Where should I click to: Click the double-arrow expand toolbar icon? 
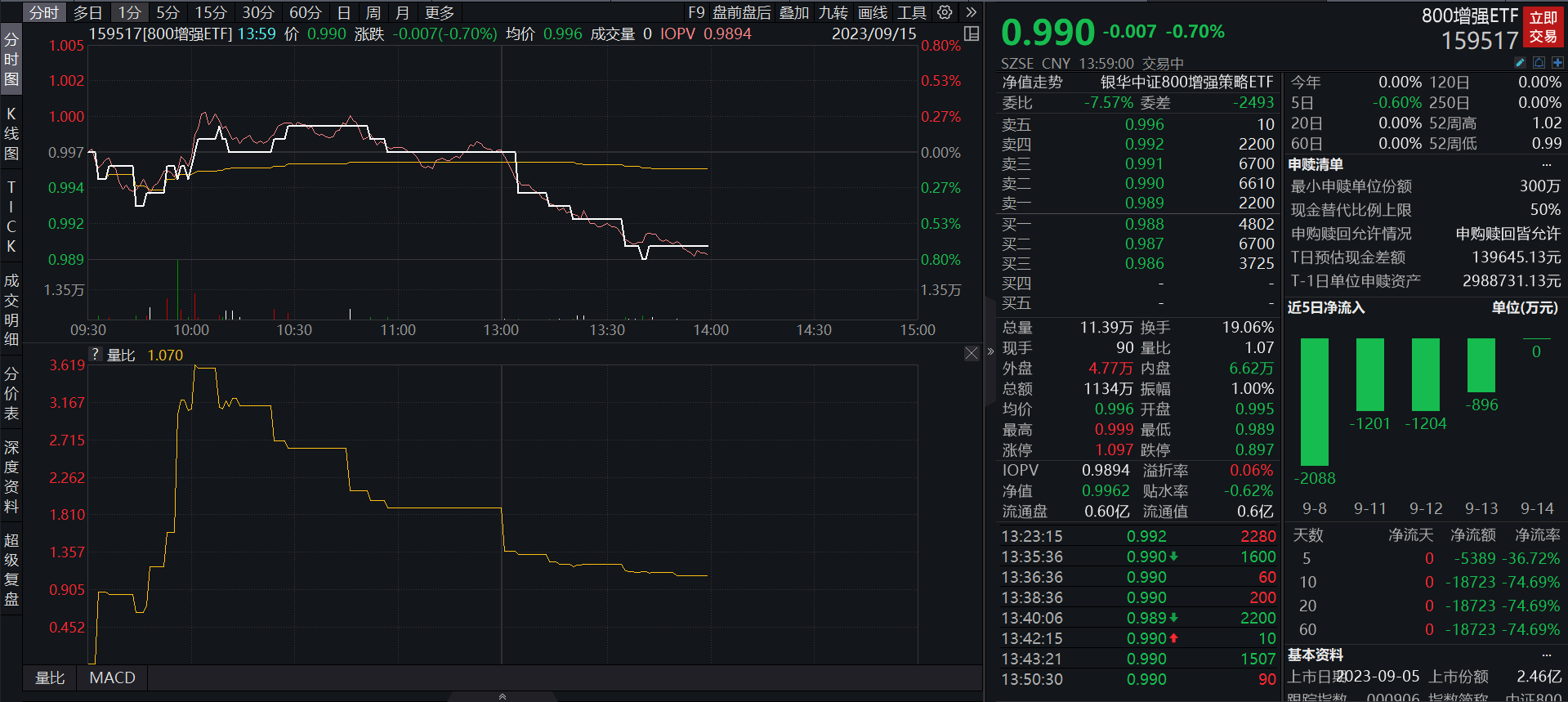(x=971, y=12)
